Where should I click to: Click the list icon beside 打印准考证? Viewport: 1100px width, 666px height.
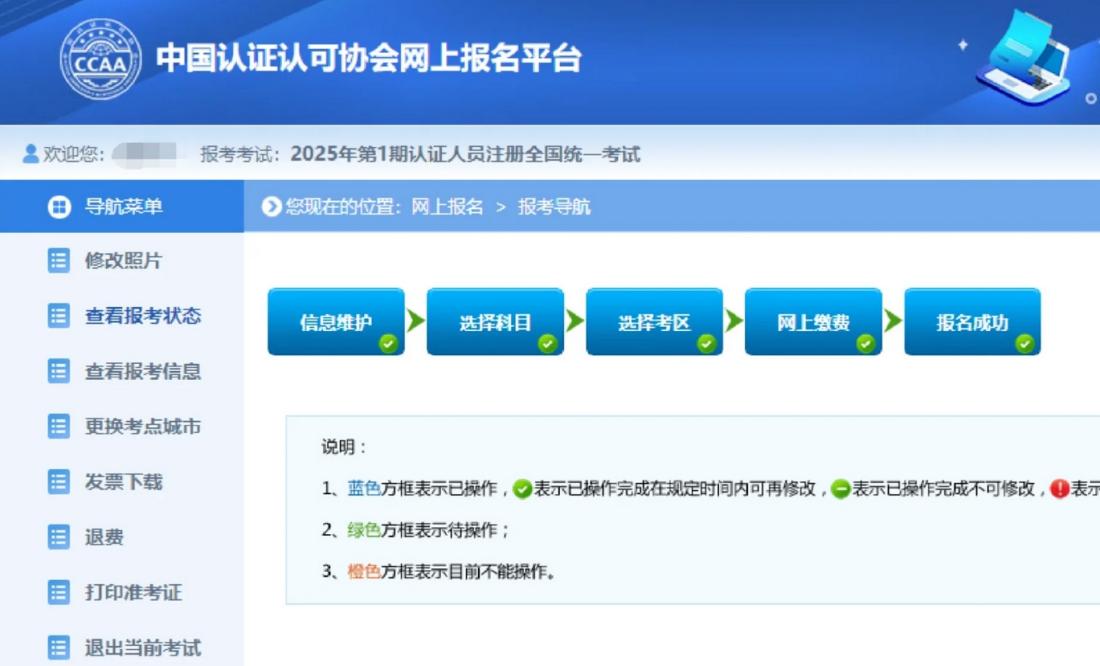point(58,592)
